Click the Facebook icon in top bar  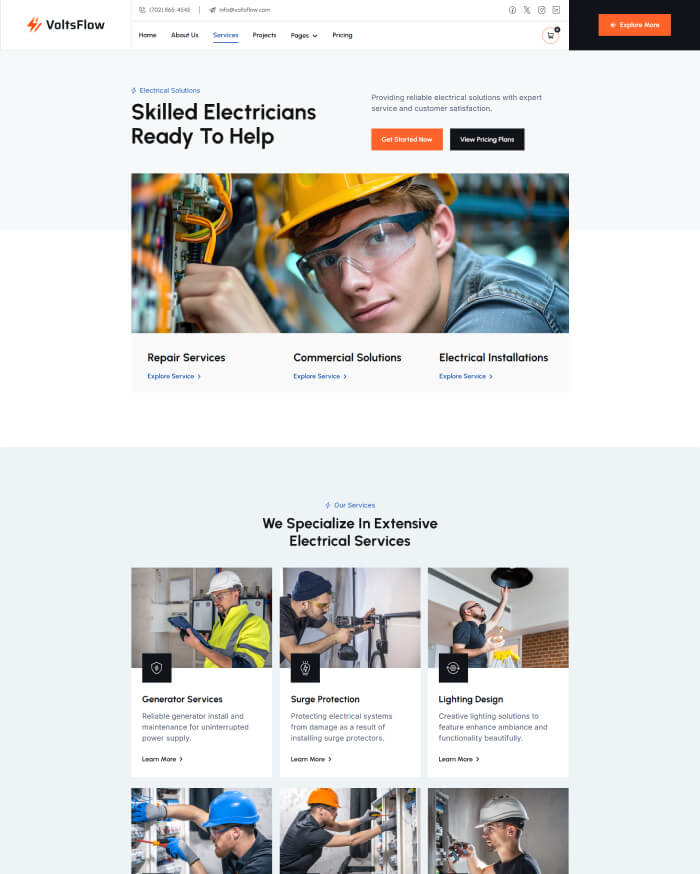tap(512, 10)
